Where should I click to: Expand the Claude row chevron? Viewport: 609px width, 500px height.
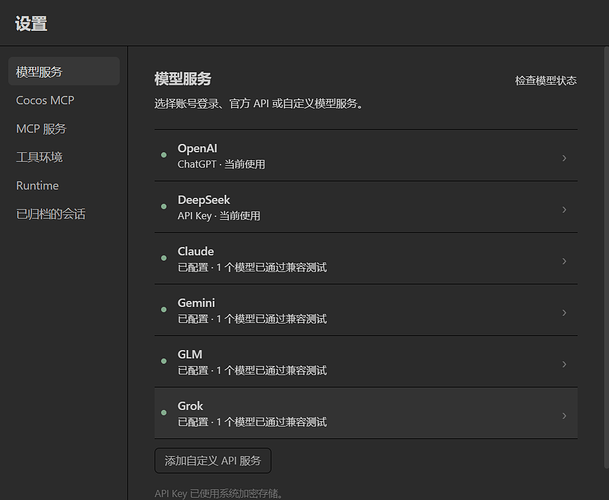(564, 261)
